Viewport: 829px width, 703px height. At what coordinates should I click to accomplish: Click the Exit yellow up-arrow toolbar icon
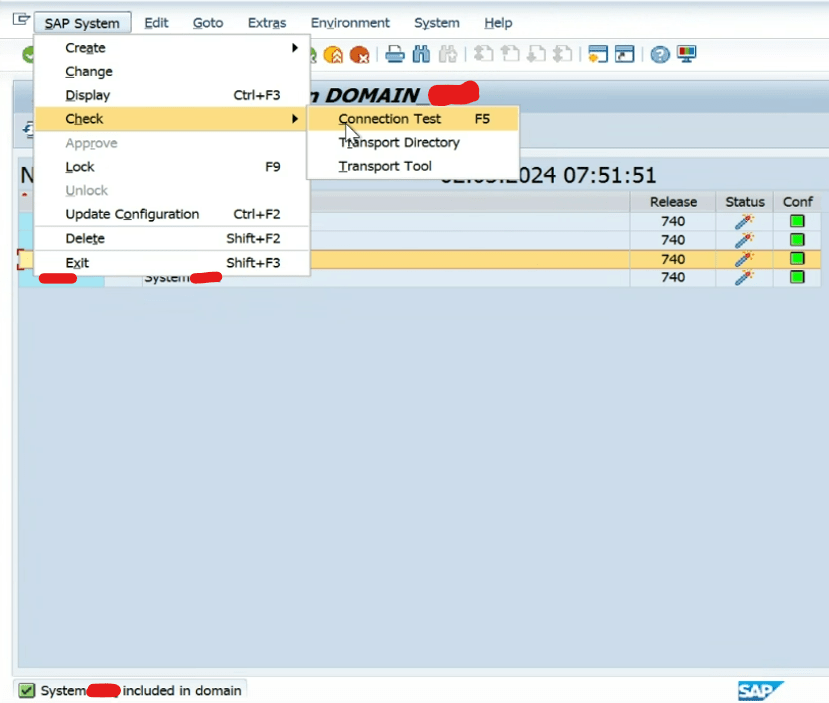click(334, 54)
